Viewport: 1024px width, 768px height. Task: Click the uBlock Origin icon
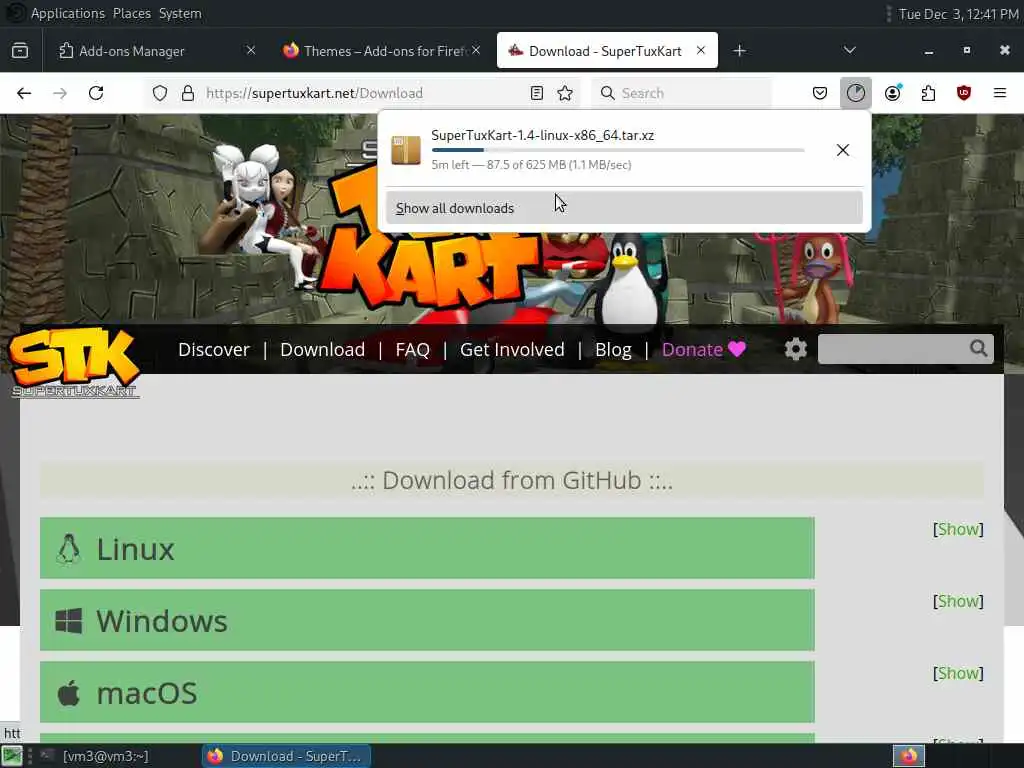coord(964,93)
